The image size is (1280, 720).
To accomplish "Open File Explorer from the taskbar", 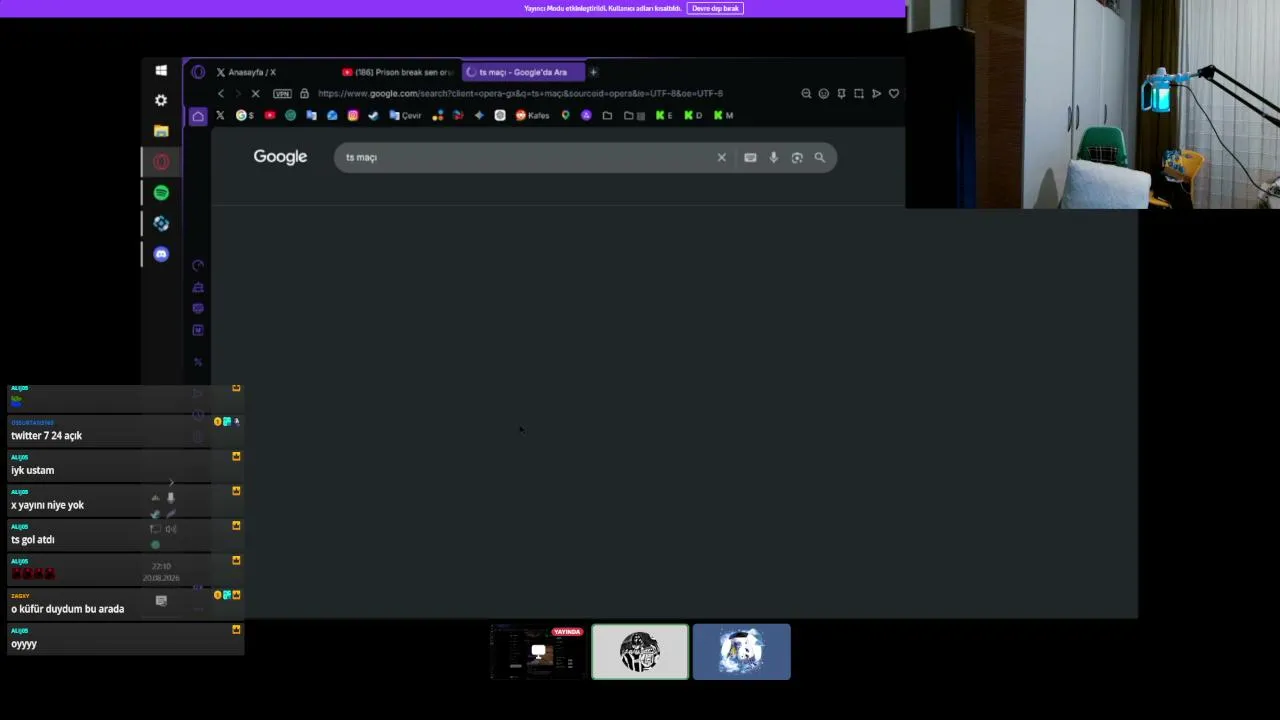I will point(161,131).
